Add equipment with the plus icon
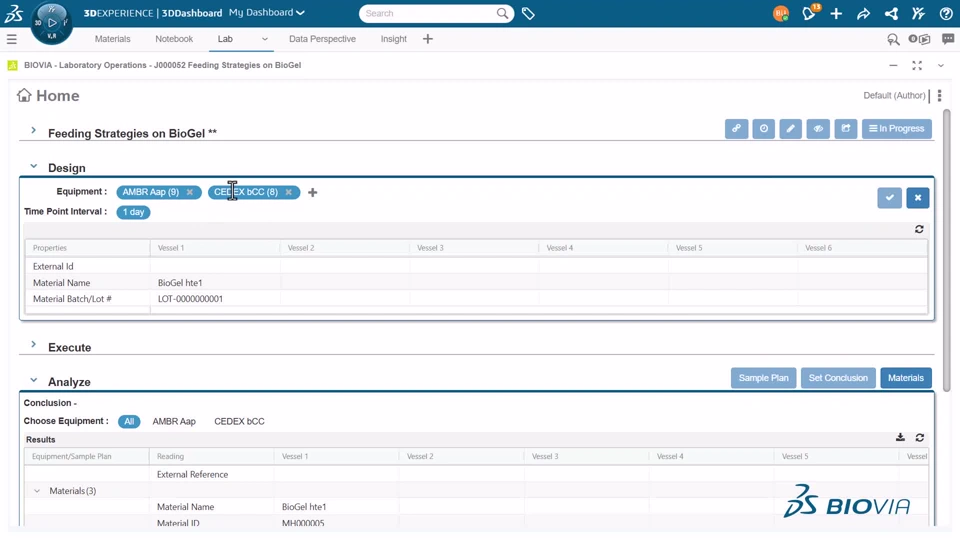The width and height of the screenshot is (960, 540). click(313, 192)
